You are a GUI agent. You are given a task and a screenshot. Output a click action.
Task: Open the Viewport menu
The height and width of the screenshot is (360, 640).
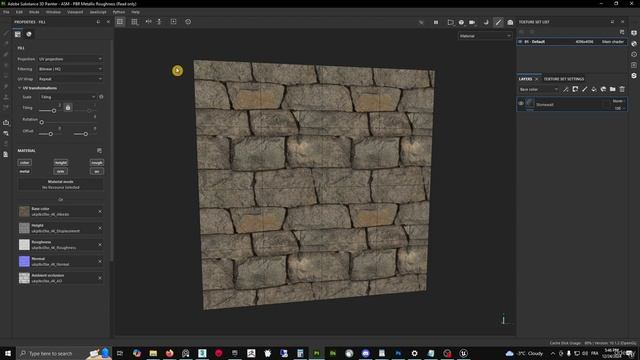[75, 12]
